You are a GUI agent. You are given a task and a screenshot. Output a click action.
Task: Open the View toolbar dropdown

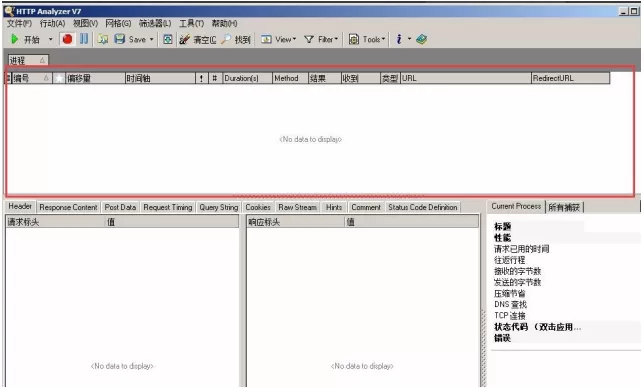point(278,39)
